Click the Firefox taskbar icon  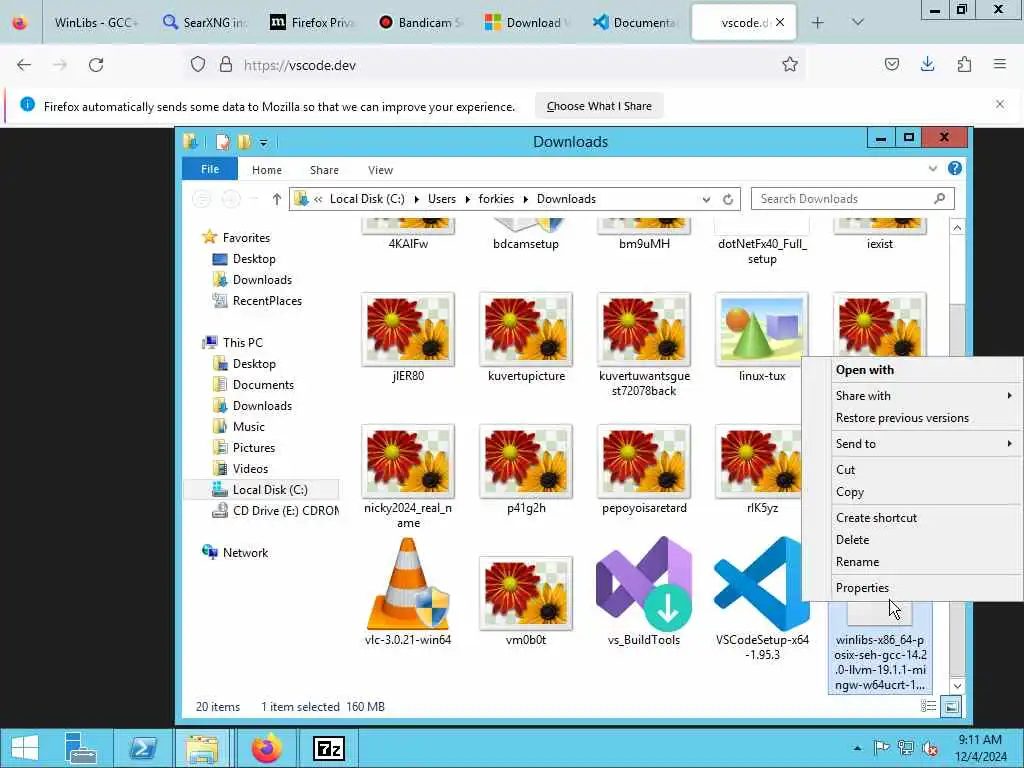pos(266,748)
